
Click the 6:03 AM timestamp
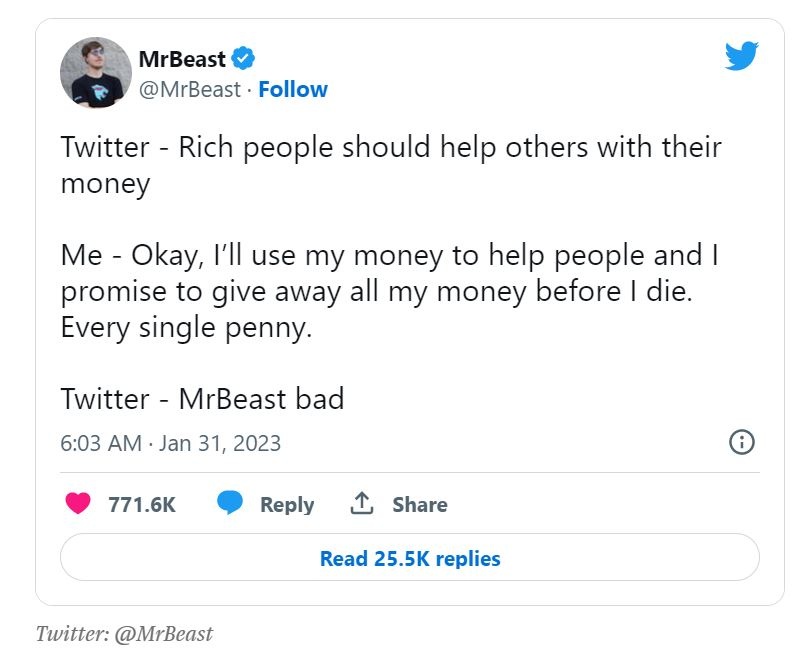coord(100,443)
